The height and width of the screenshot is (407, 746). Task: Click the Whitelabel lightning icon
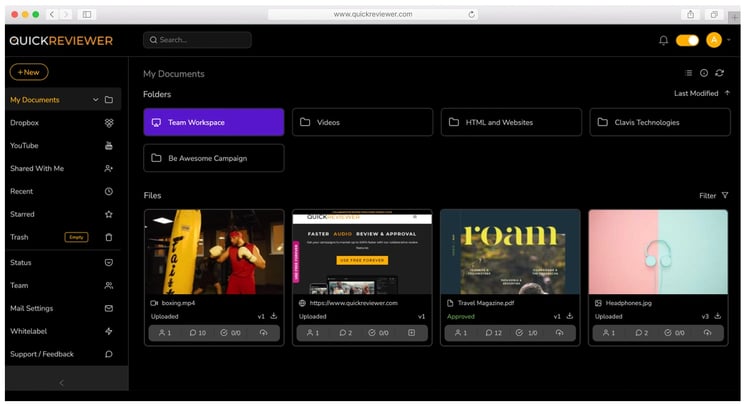[109, 331]
